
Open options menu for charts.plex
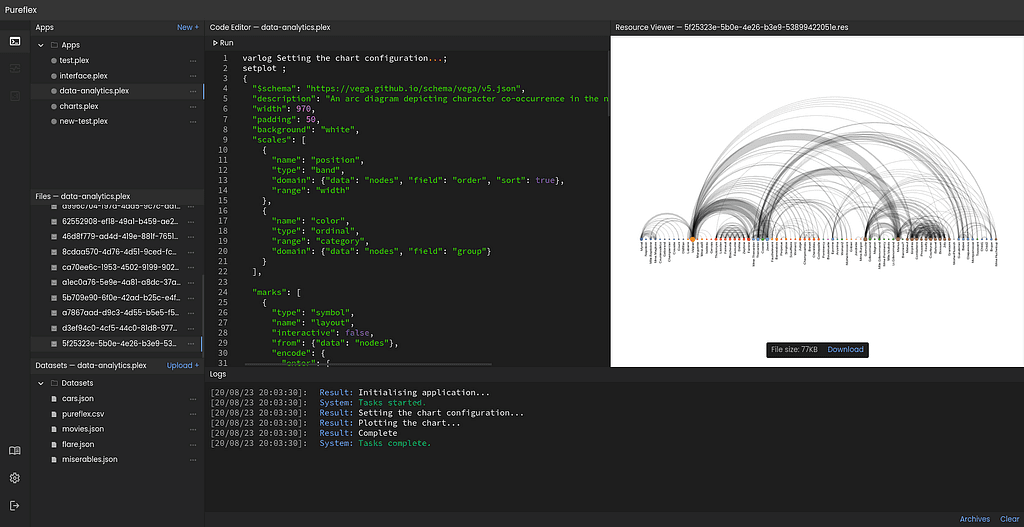click(x=193, y=106)
